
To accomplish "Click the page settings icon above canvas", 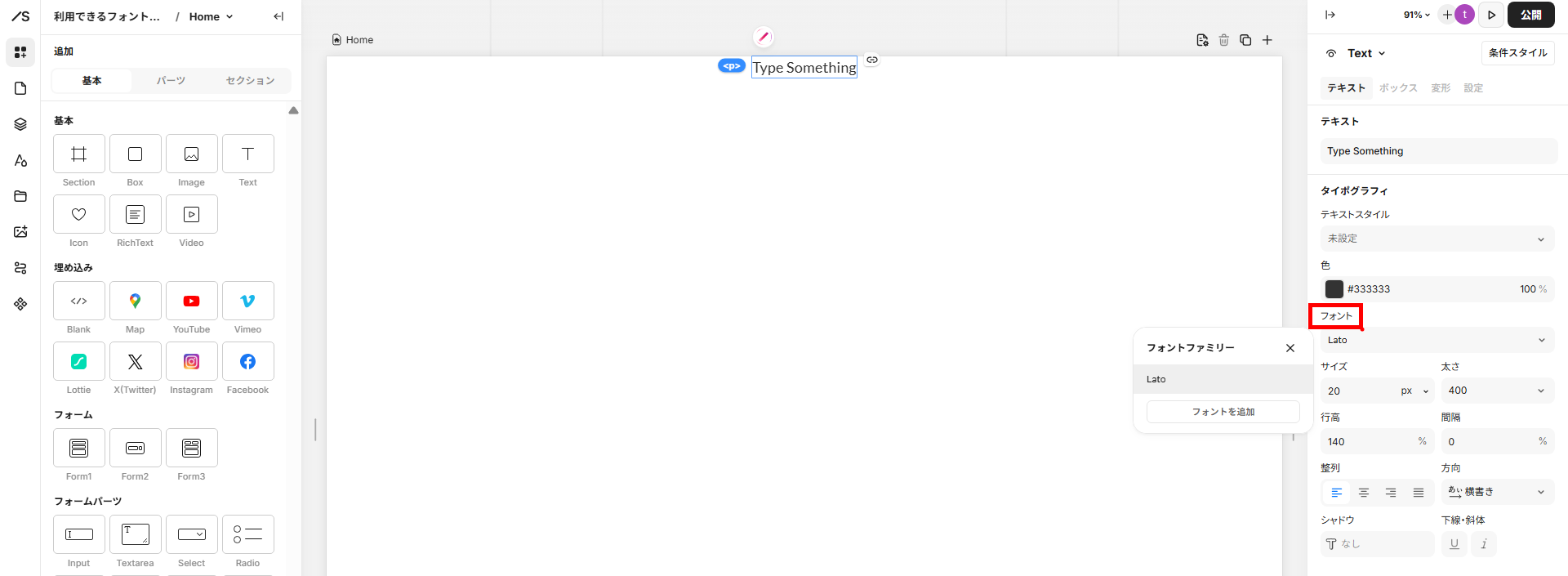I will [x=1202, y=40].
